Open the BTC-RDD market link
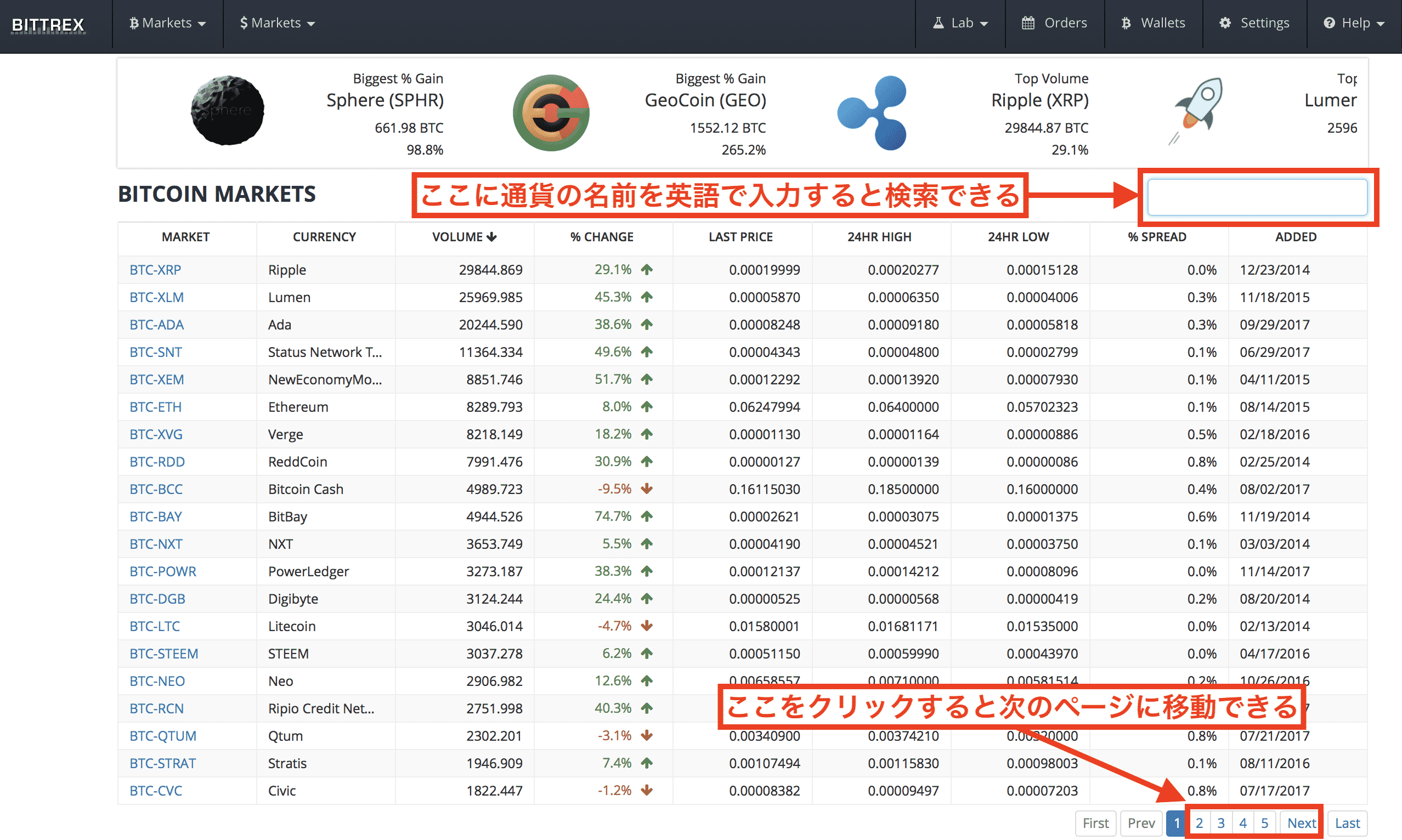Screen dimensions: 1402x840 point(157,462)
